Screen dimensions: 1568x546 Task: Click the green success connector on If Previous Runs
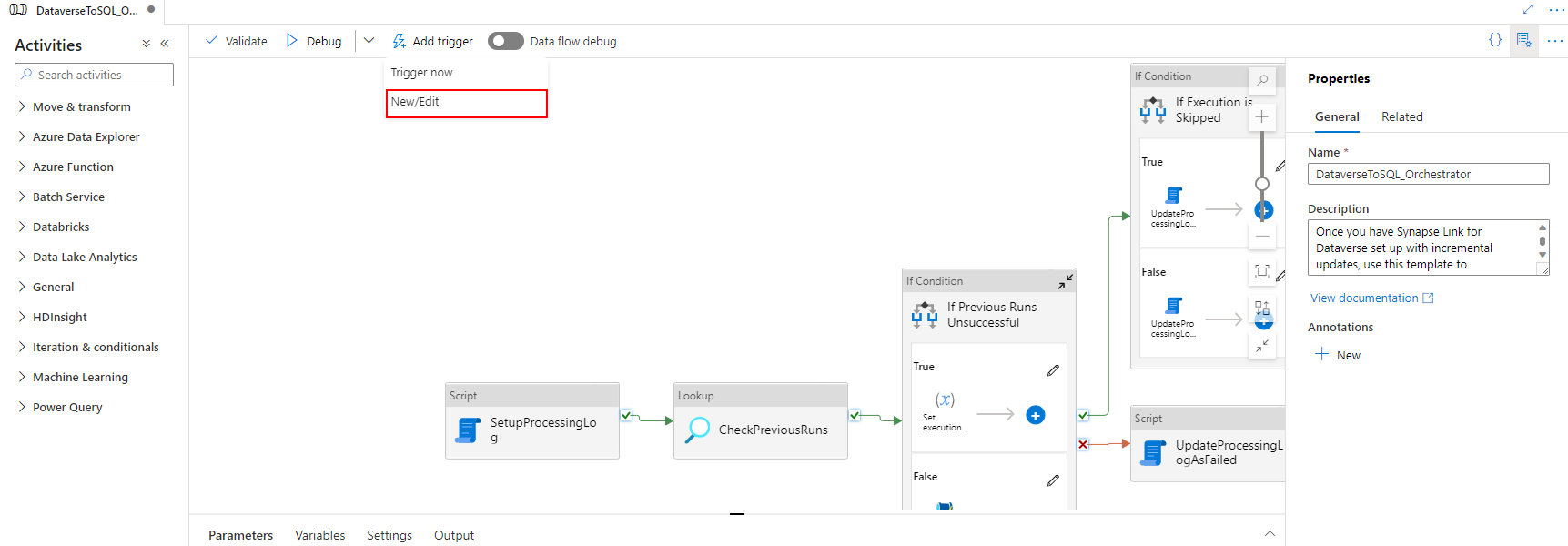[1083, 416]
